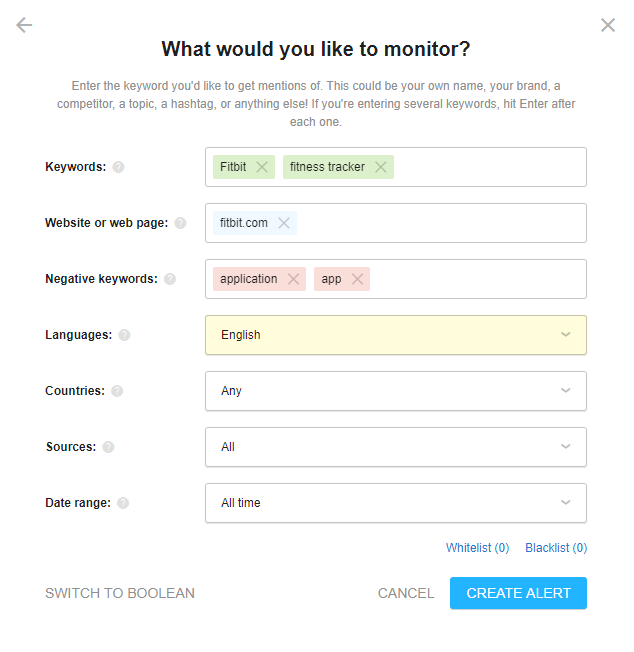Remove the app negative keyword tag

tap(357, 279)
